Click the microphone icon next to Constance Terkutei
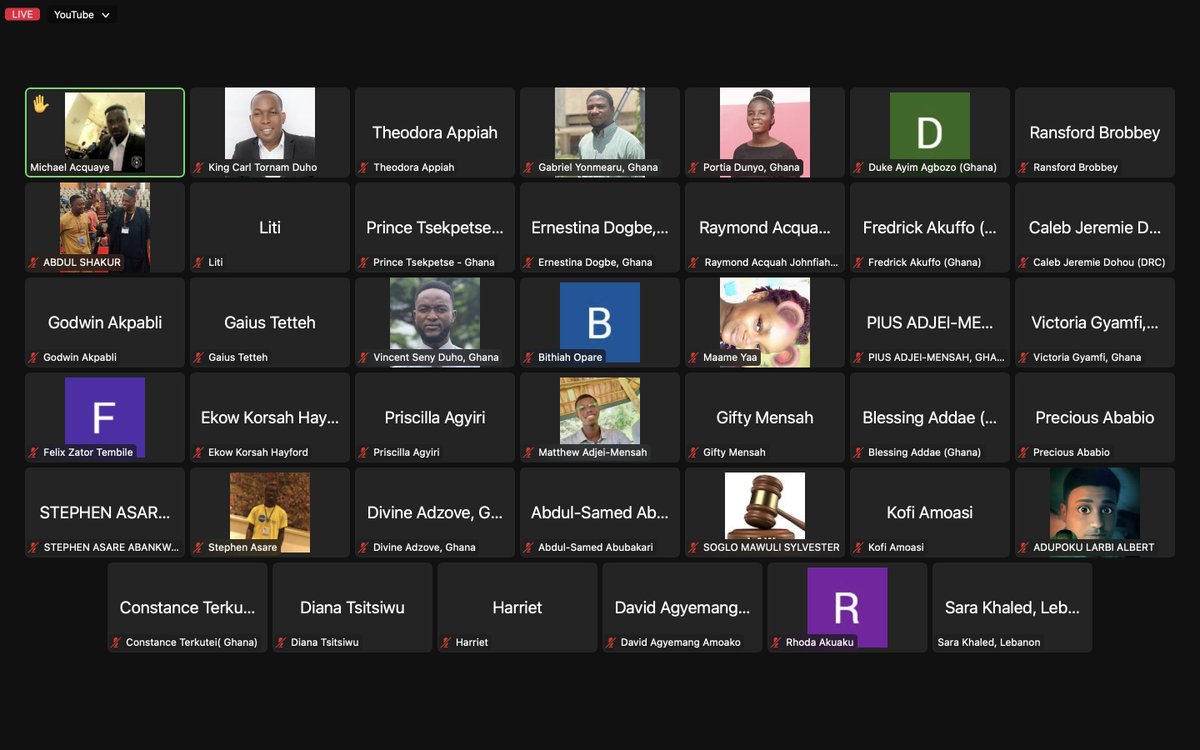Screen dimensions: 1200x750 click(114, 641)
